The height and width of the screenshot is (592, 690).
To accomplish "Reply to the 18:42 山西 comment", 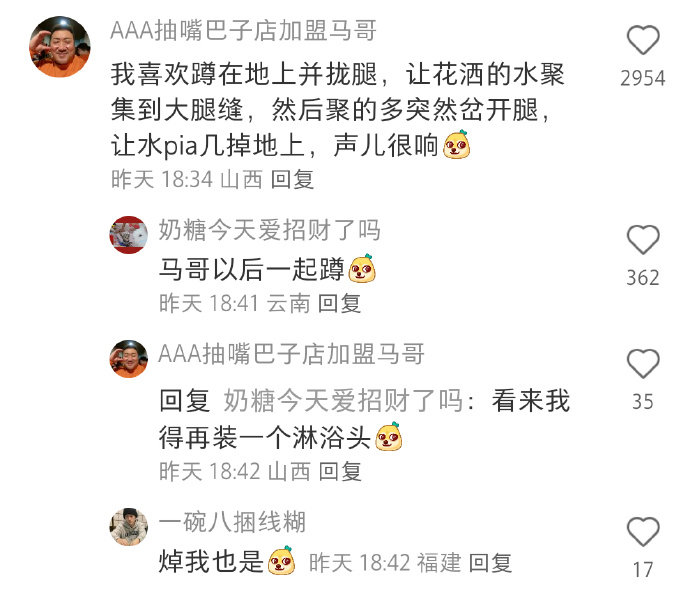I will click(x=340, y=471).
